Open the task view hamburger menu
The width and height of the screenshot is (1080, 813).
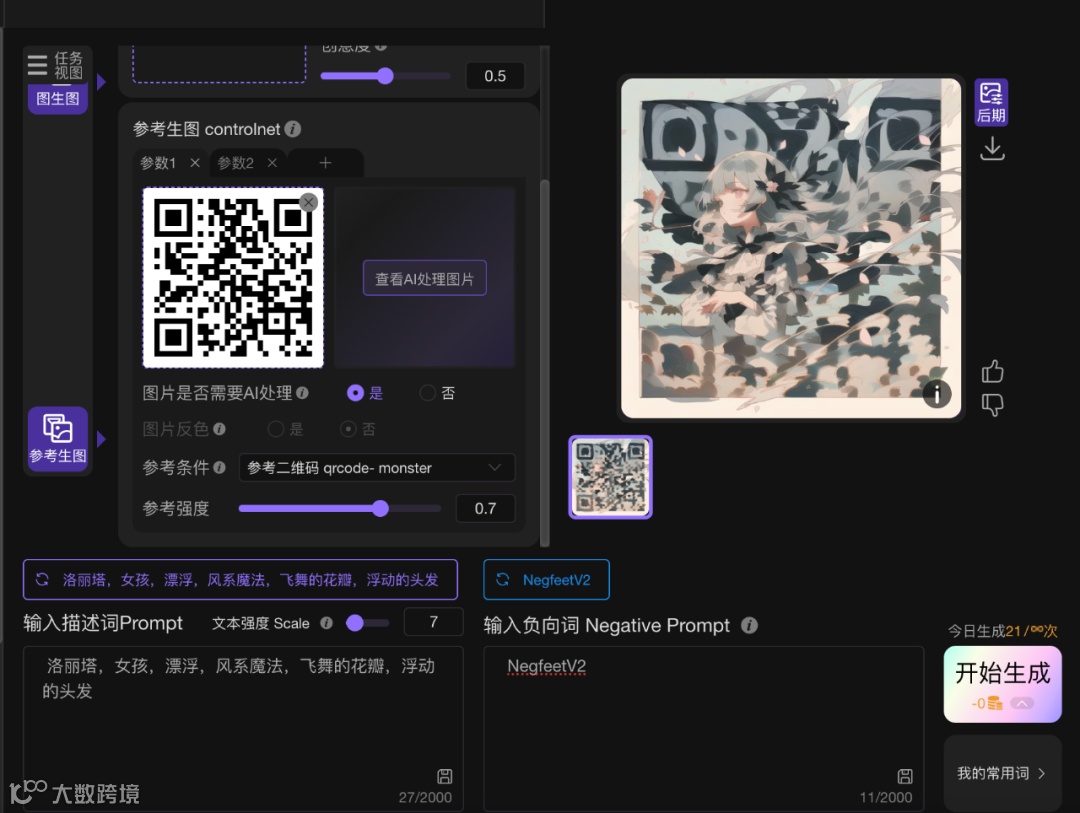[37, 65]
